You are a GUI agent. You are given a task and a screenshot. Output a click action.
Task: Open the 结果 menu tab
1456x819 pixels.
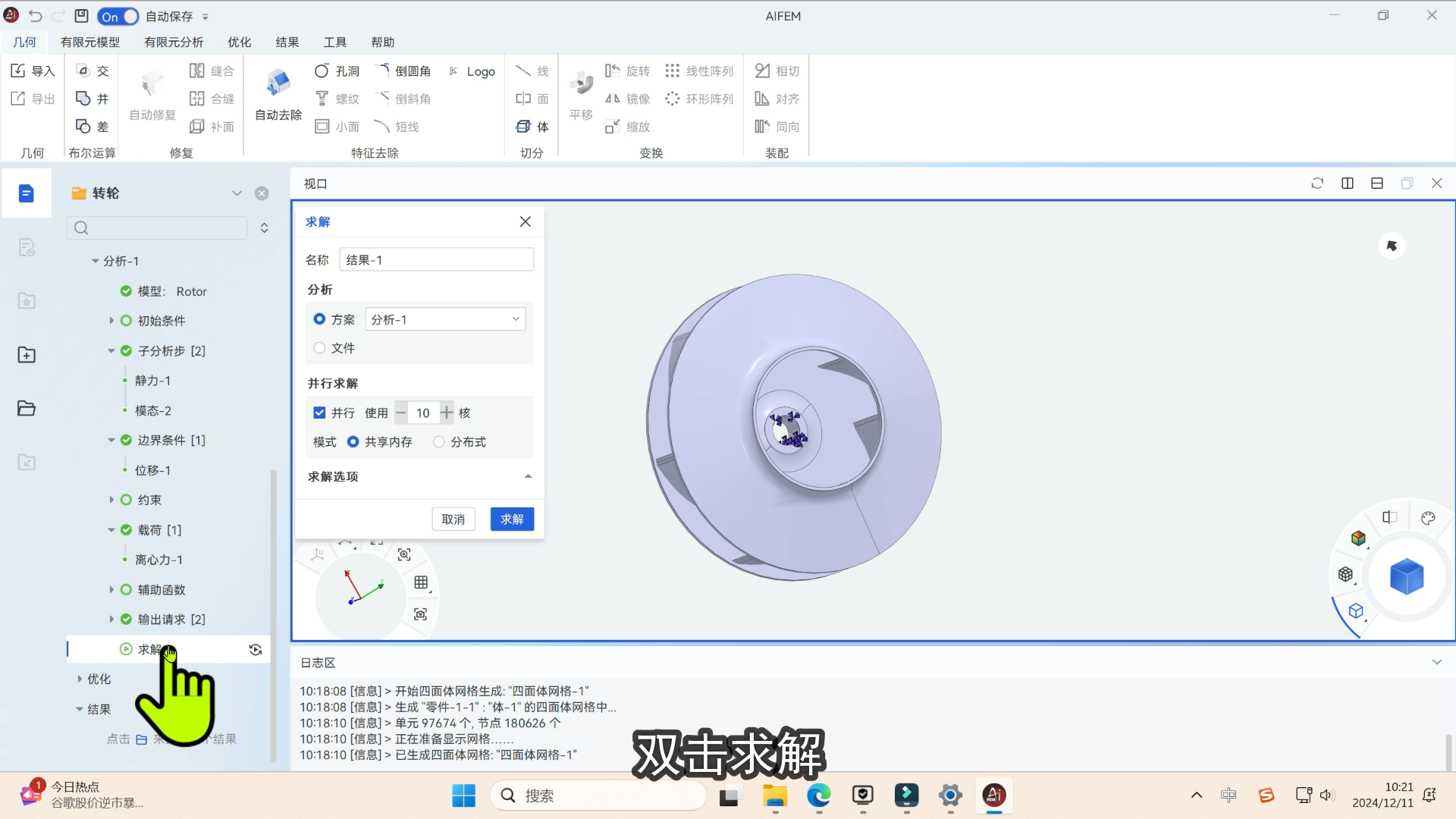click(287, 42)
